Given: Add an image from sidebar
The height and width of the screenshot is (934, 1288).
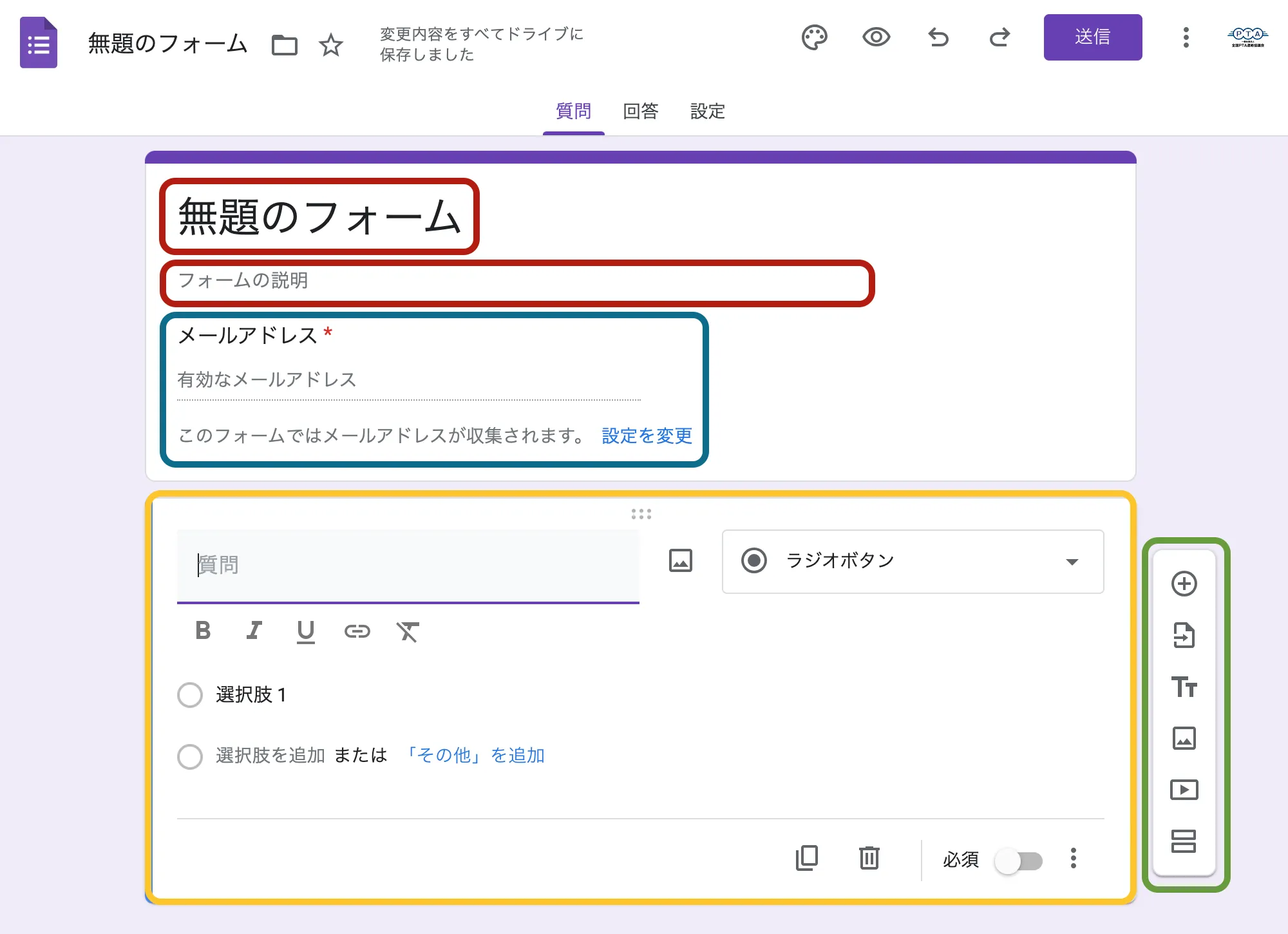Looking at the screenshot, I should click(x=1184, y=738).
